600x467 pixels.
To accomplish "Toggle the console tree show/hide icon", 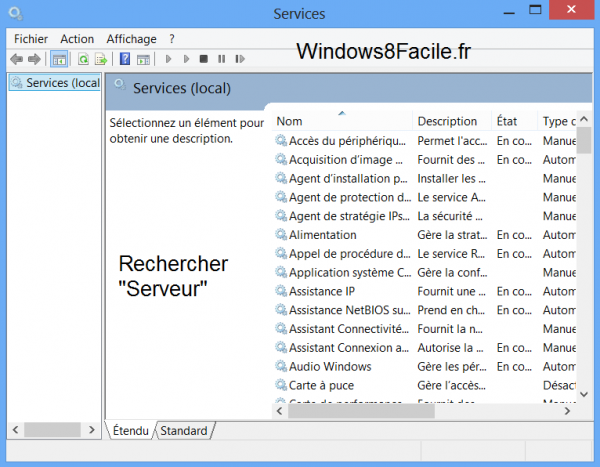I will pos(59,59).
